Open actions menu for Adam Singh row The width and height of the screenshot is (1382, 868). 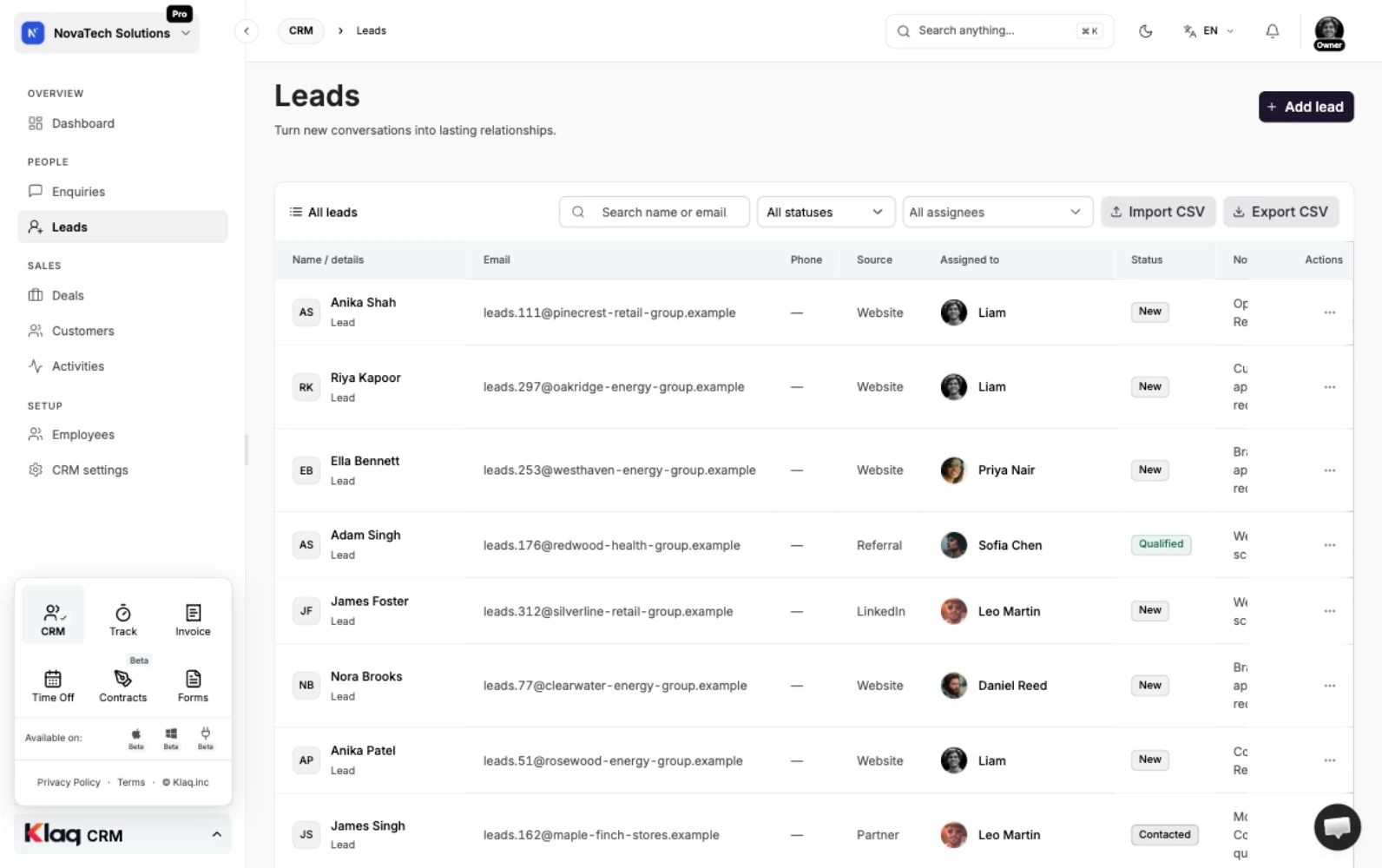pos(1329,545)
